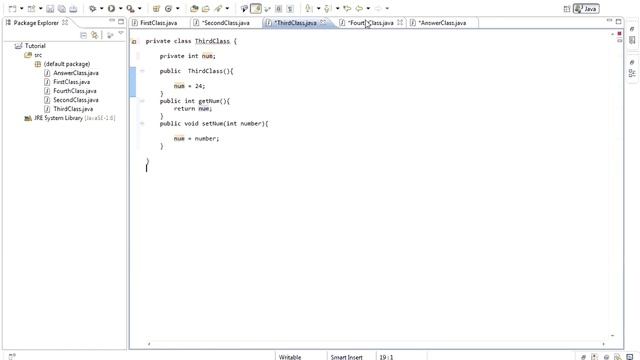Minimize the Package Explorer view
Image resolution: width=640 pixels, height=360 pixels.
112,20
